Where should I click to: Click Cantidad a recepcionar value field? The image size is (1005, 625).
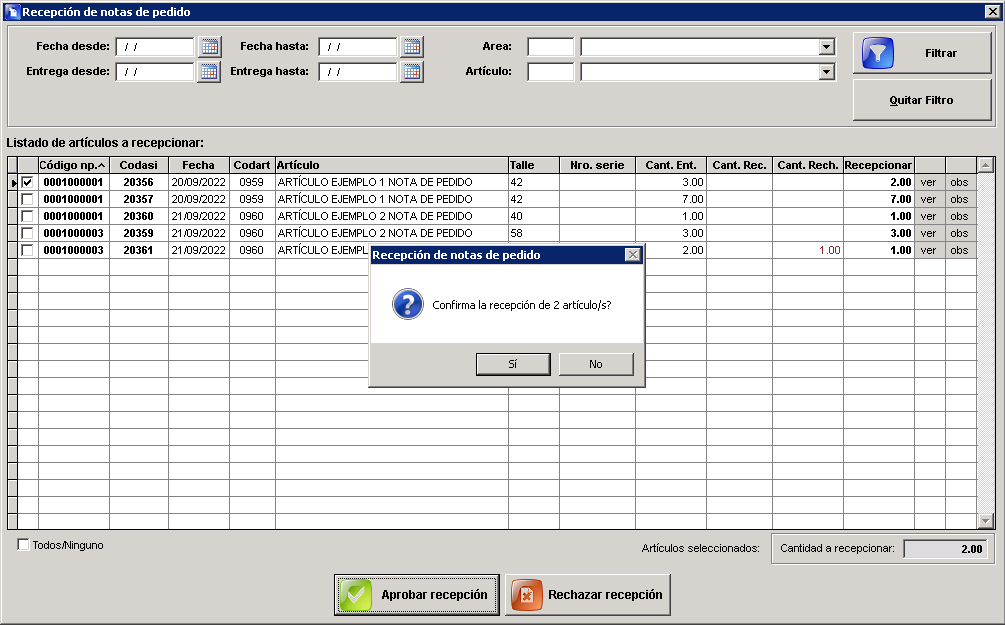[x=945, y=549]
